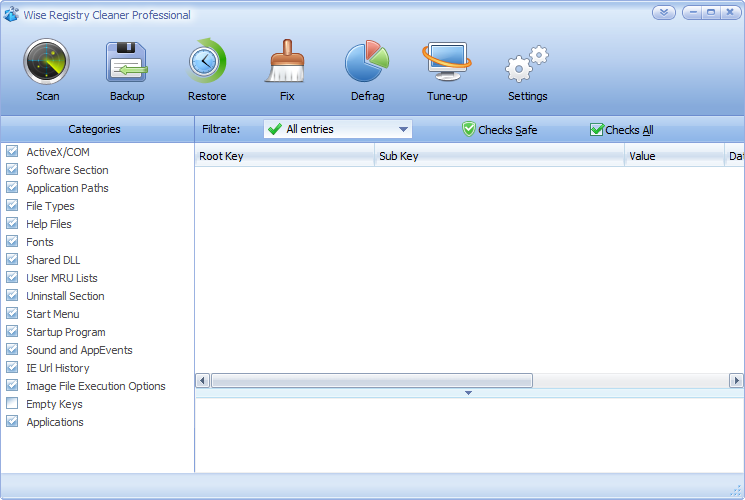The height and width of the screenshot is (500, 745).
Task: Click the scrollbar left arrow
Action: (202, 381)
